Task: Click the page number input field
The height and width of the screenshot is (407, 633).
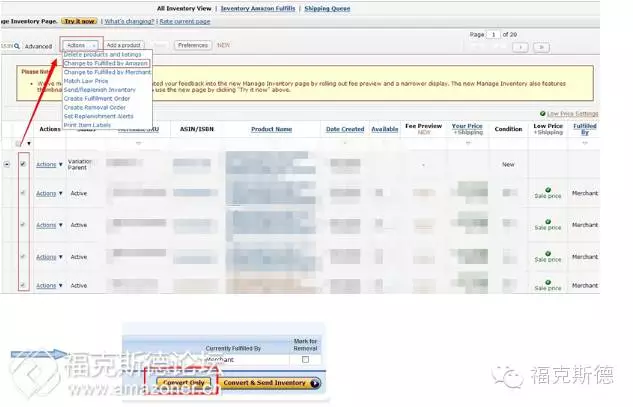Action: (x=493, y=35)
